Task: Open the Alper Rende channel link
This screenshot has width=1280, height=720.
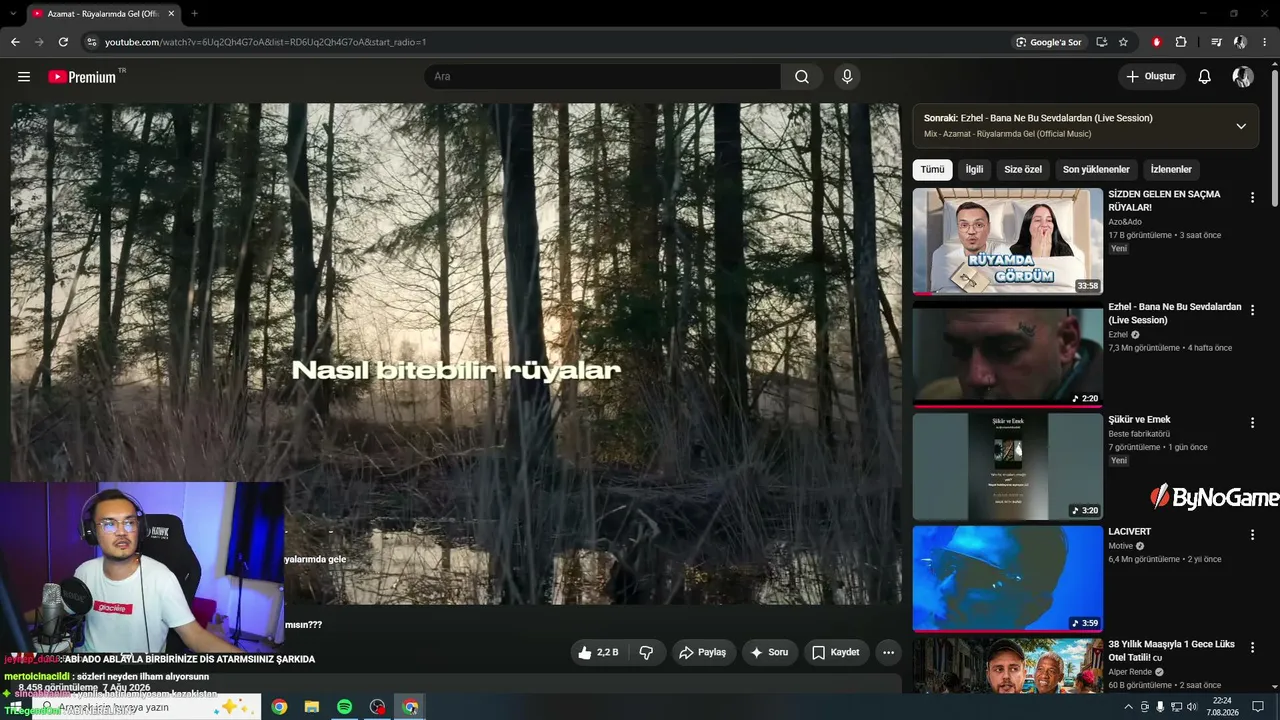Action: (x=1130, y=672)
